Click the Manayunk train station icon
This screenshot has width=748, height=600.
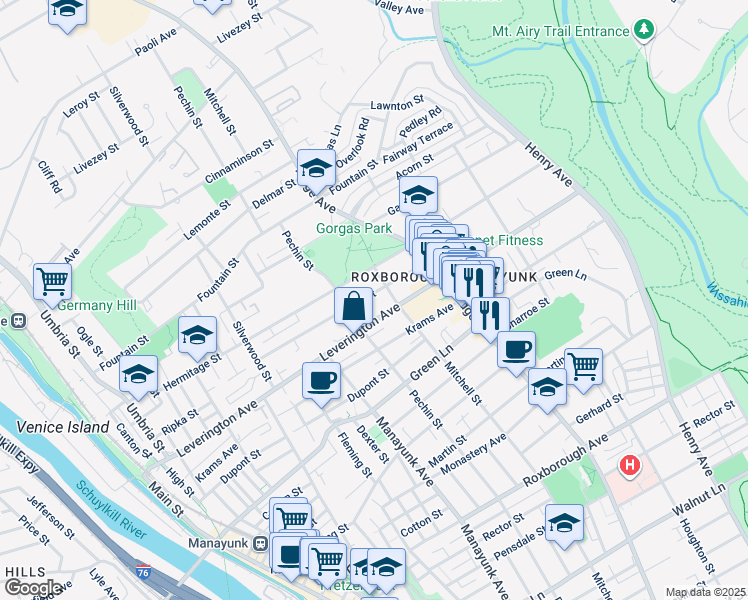click(260, 543)
